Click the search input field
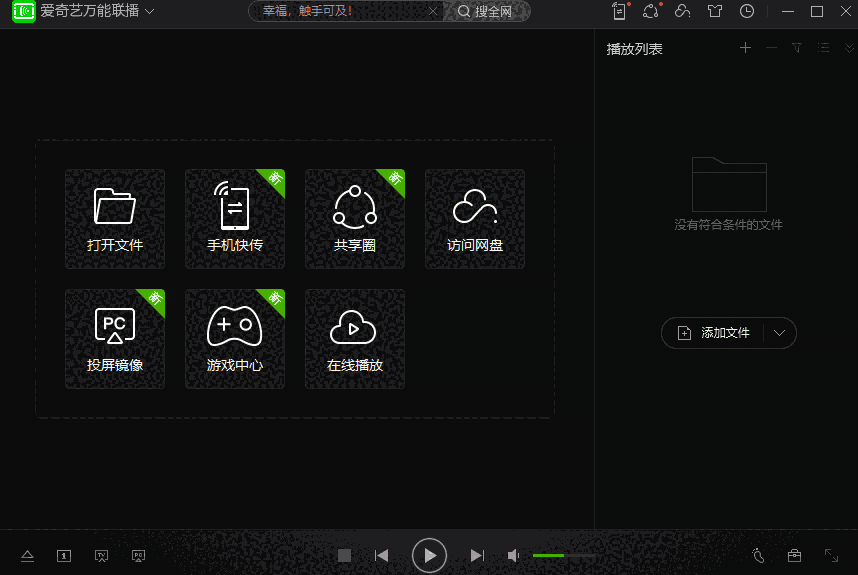 pyautogui.click(x=340, y=12)
